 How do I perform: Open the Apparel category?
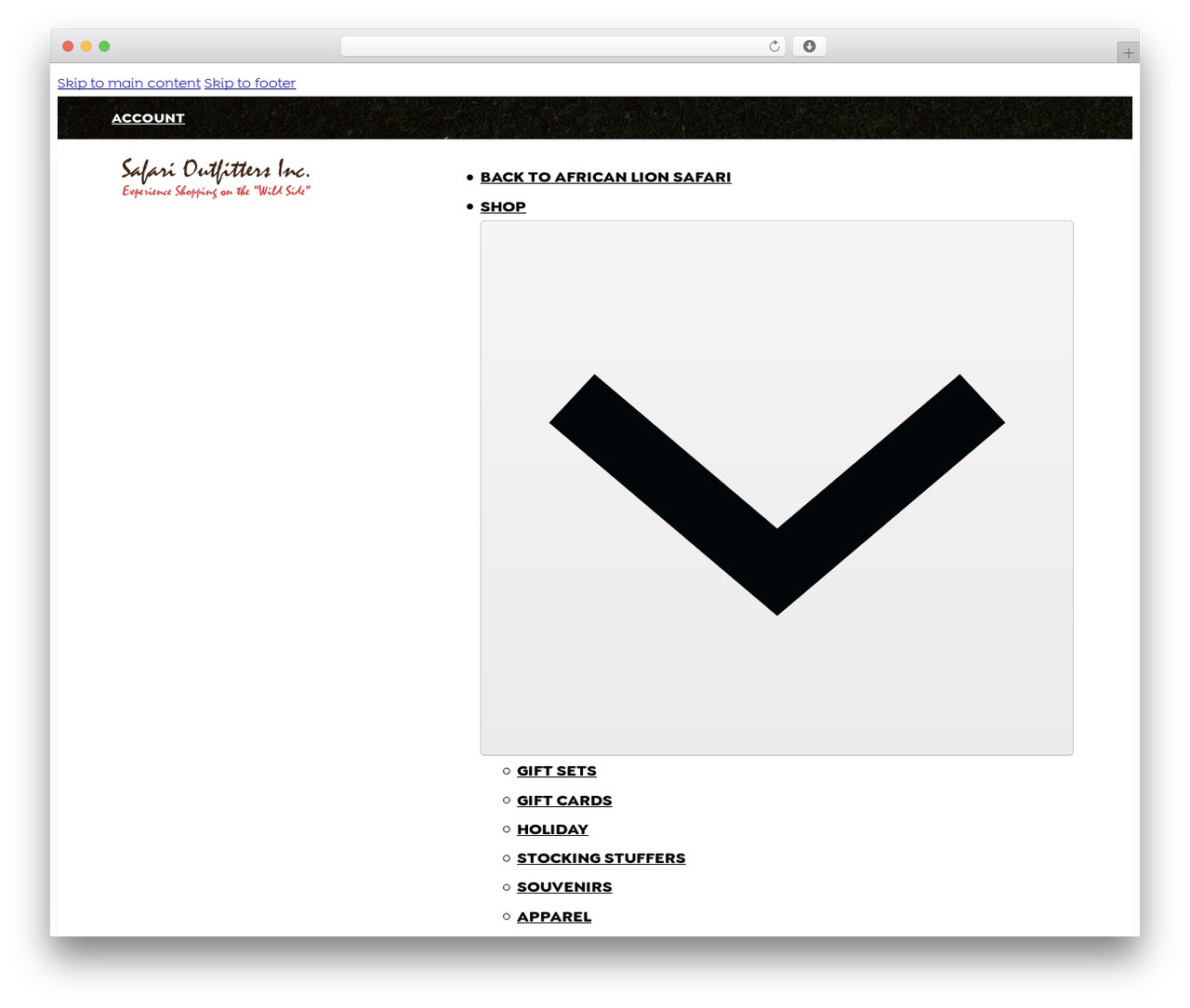pos(554,917)
